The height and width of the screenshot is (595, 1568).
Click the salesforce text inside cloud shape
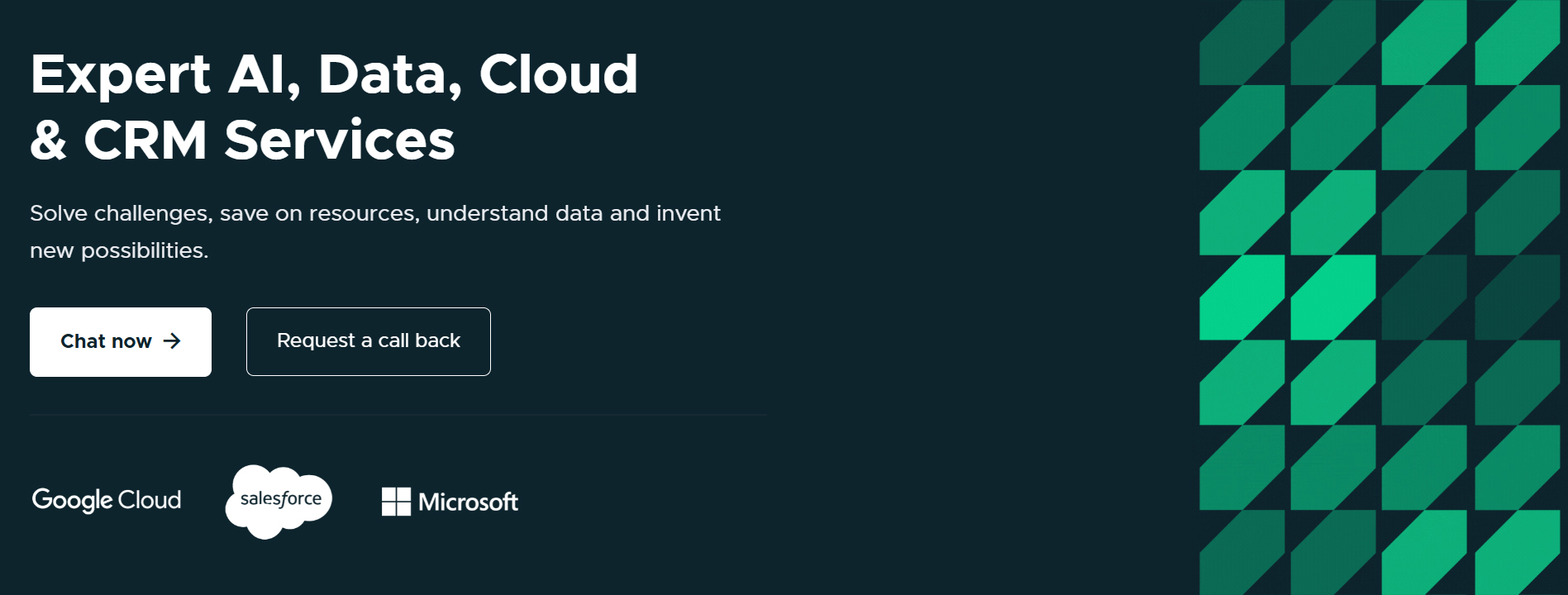point(281,499)
